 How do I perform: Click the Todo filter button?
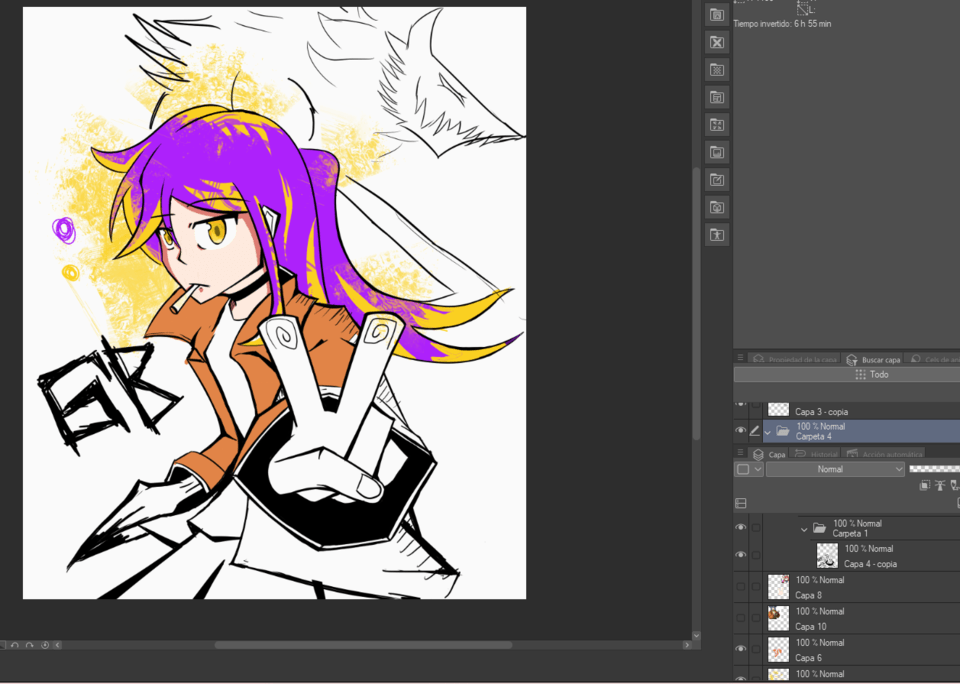pos(847,375)
